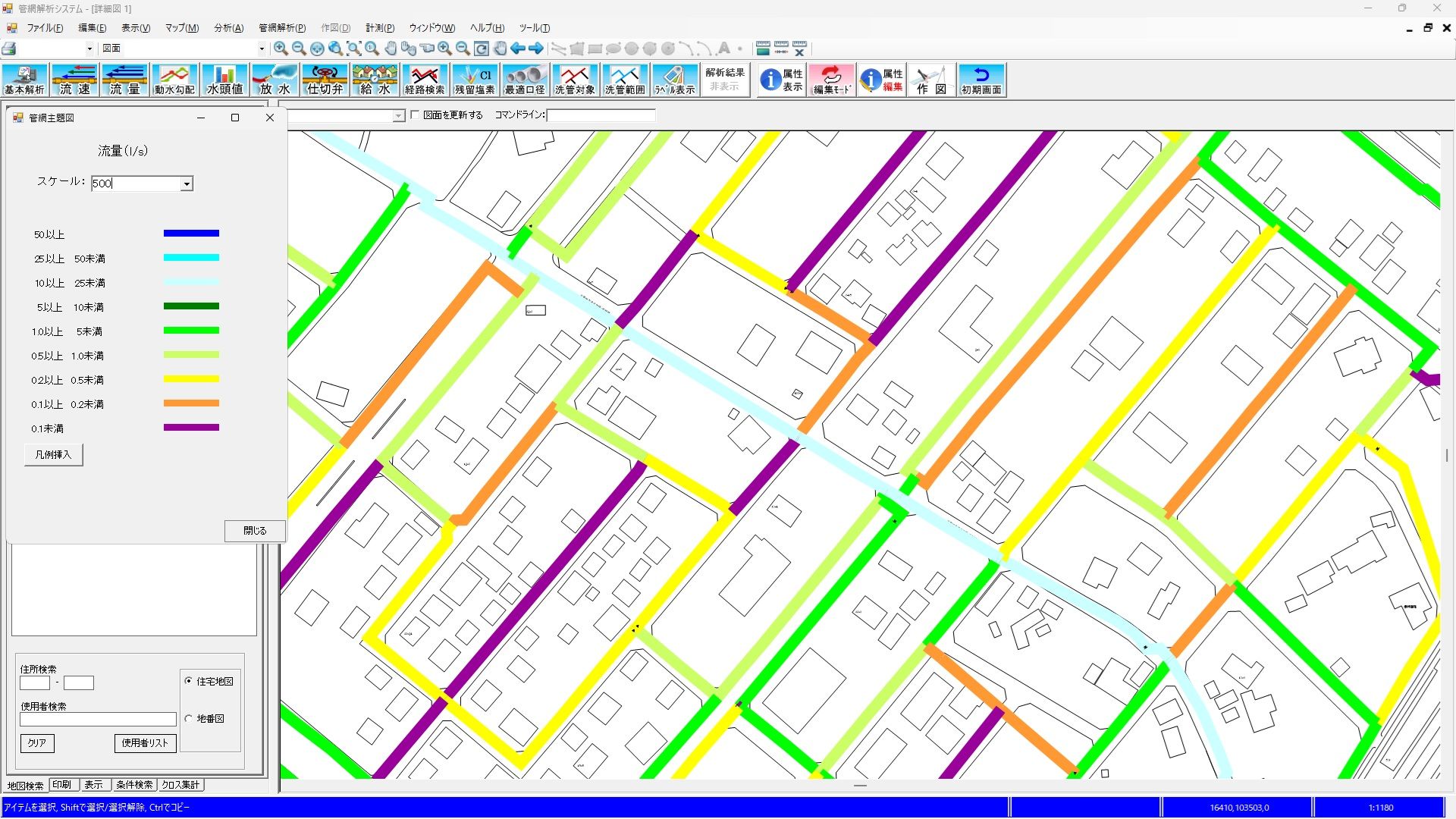The height and width of the screenshot is (819, 1456).
Task: Open the 表示(V) menu
Action: 136,28
